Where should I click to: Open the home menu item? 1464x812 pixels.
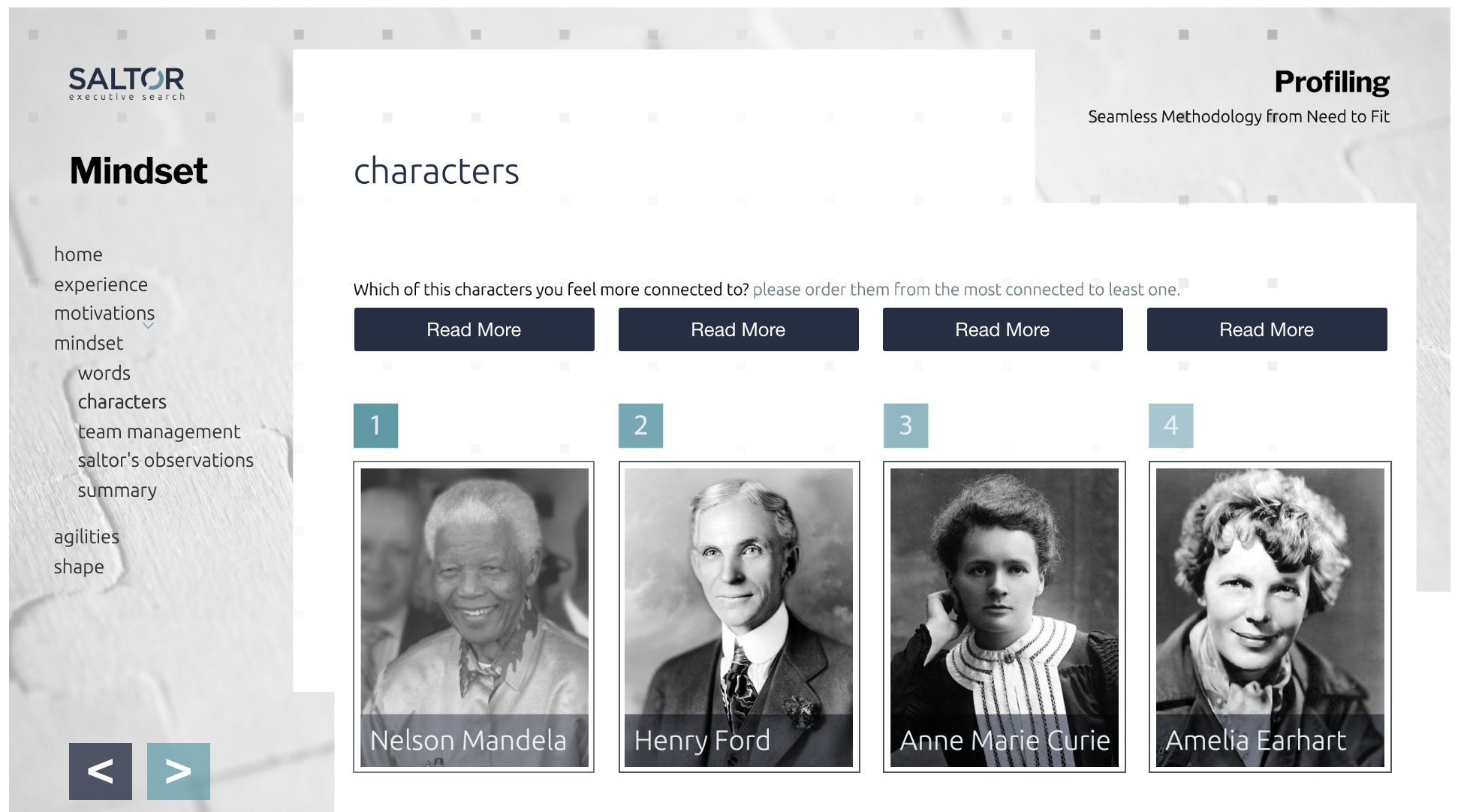point(78,254)
